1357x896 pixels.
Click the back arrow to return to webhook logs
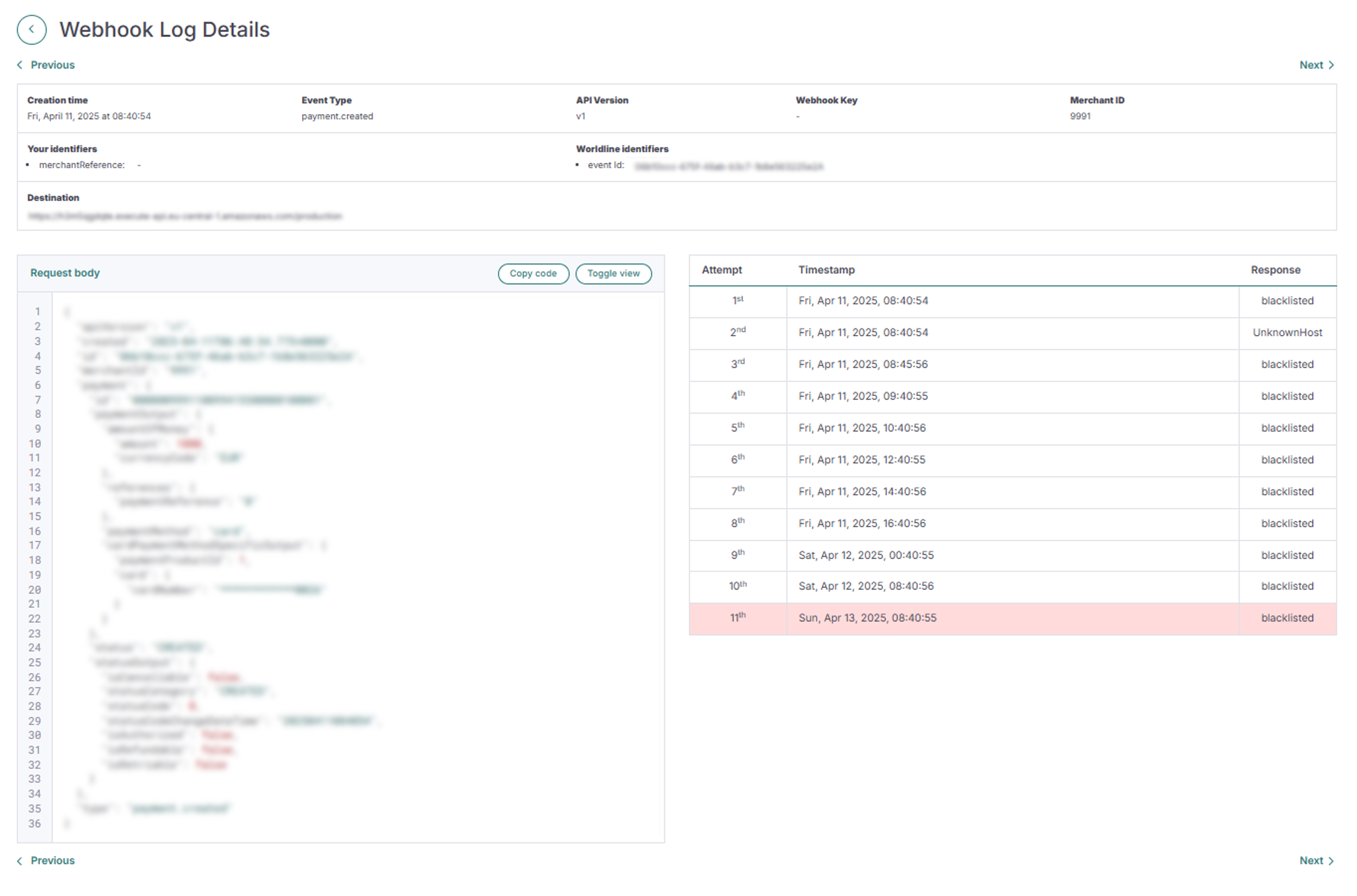(31, 29)
